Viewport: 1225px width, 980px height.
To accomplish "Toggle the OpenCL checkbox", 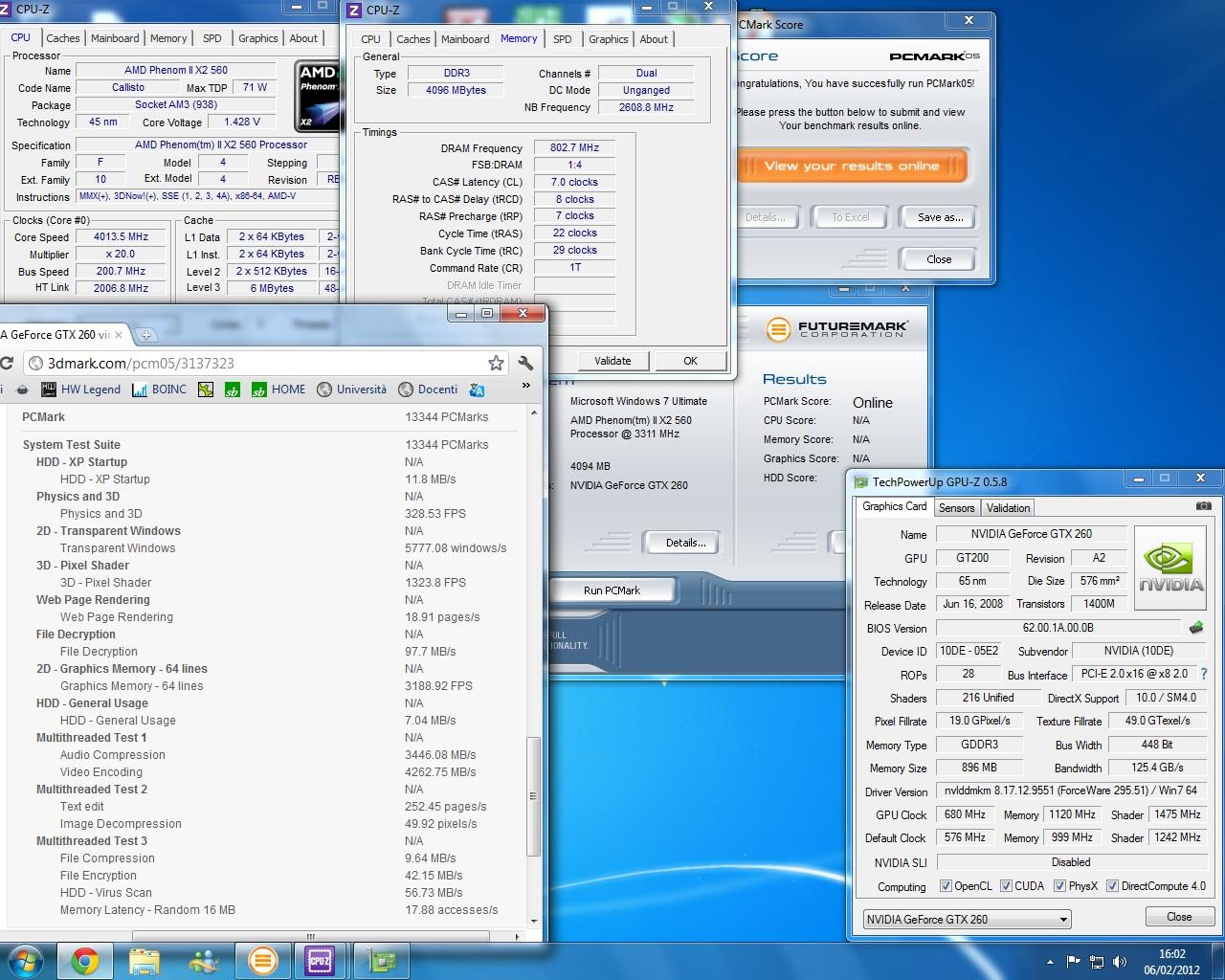I will click(946, 886).
